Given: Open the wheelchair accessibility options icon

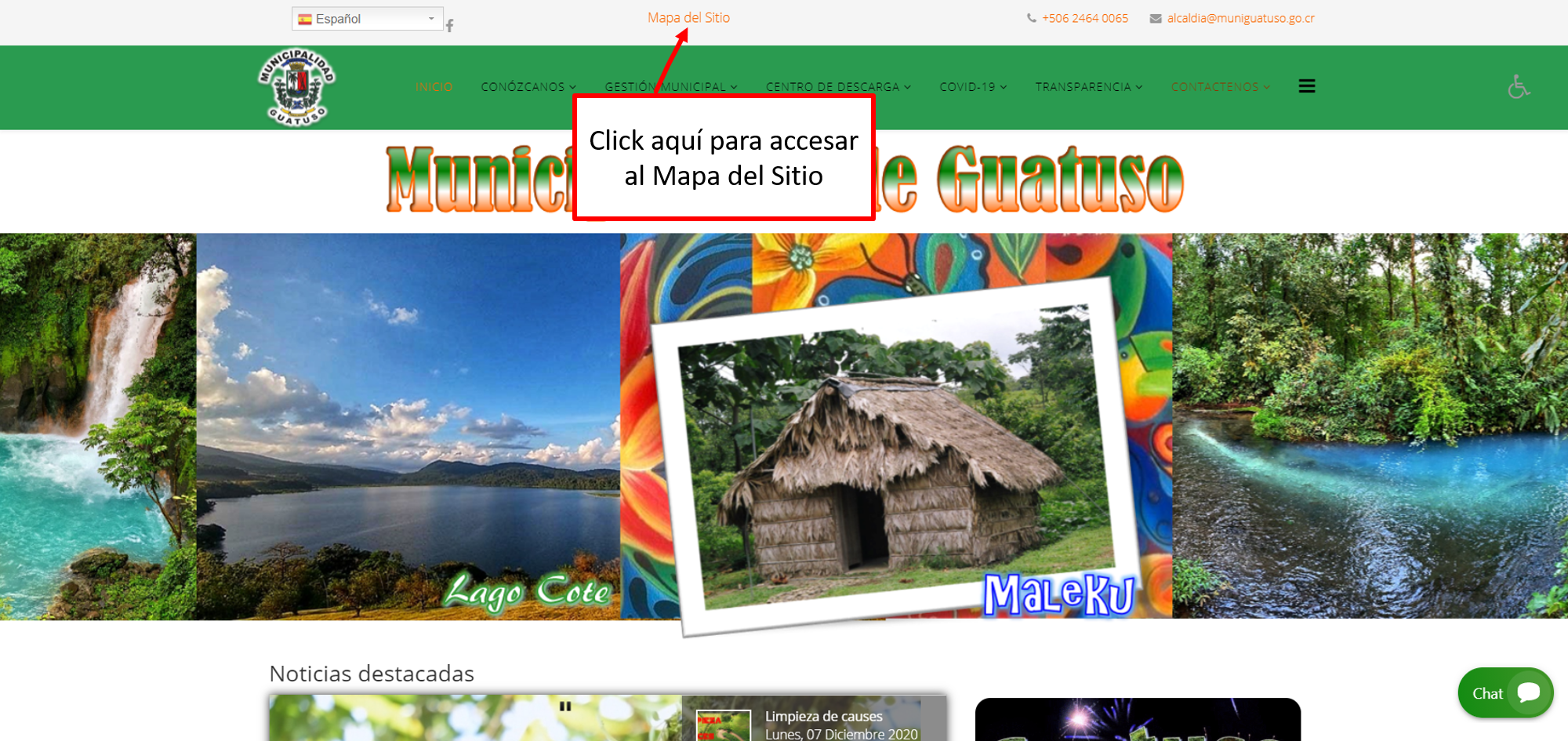Looking at the screenshot, I should coord(1519,86).
